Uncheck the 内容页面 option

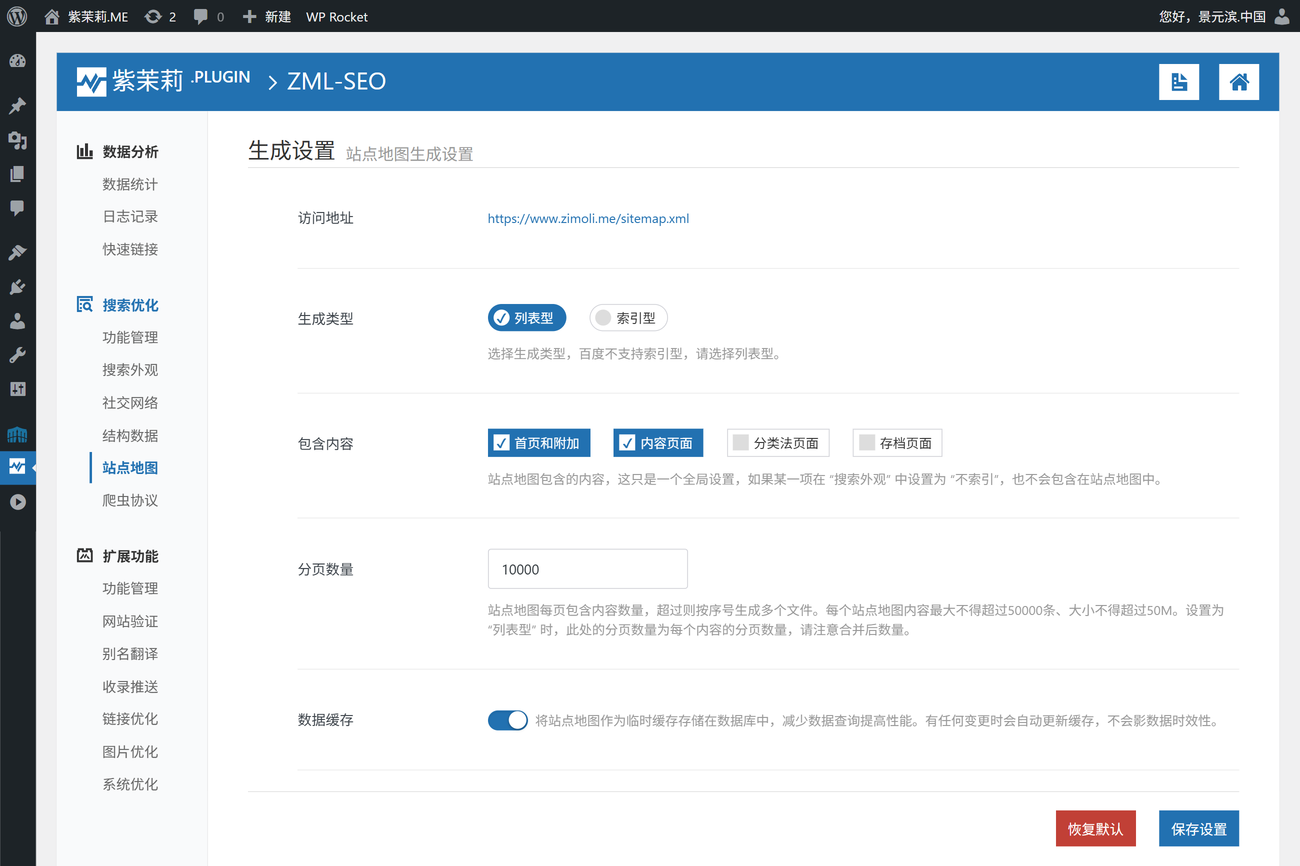point(658,443)
